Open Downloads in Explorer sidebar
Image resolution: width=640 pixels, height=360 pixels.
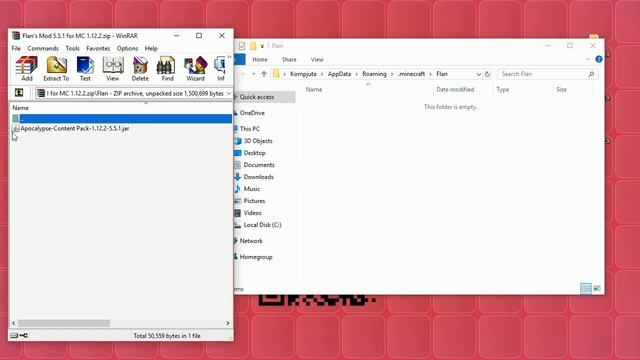click(x=258, y=177)
